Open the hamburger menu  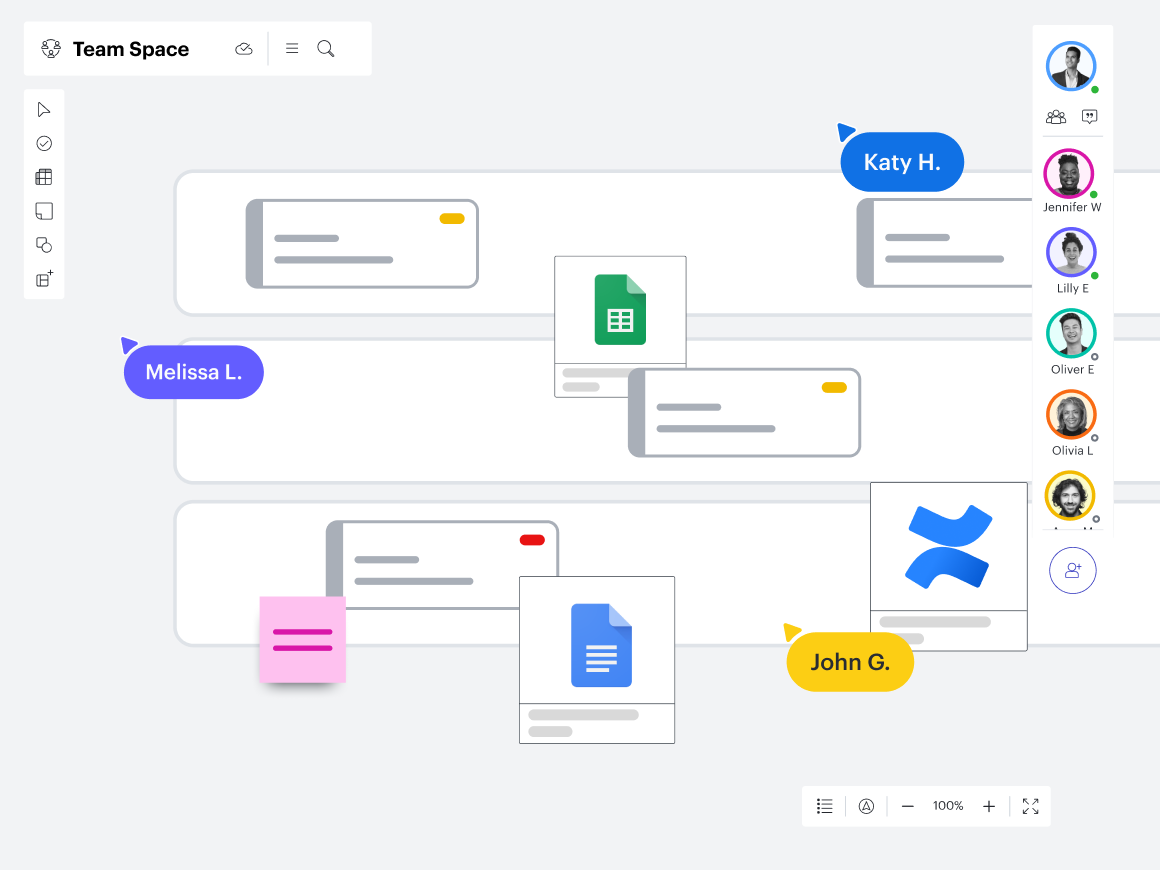(x=292, y=49)
